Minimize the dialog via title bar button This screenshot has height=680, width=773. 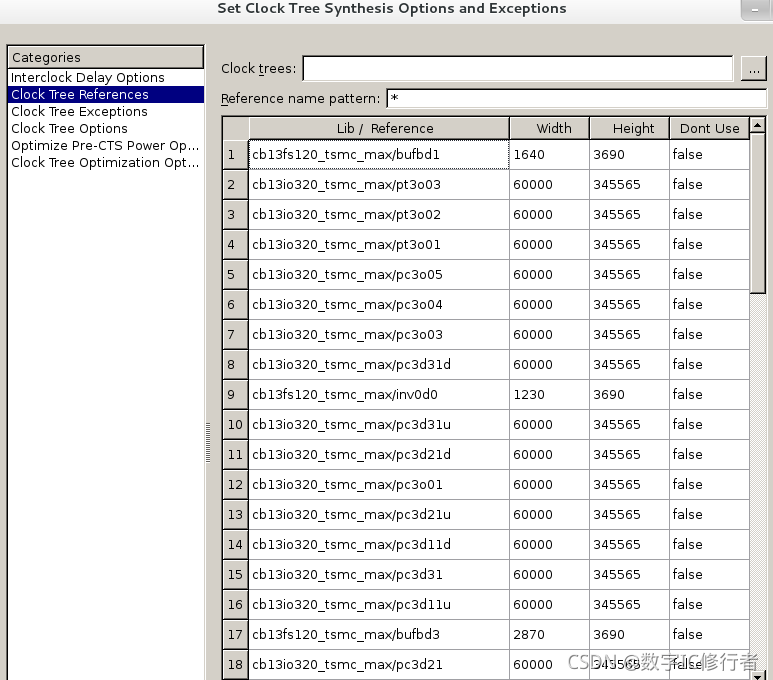755,10
